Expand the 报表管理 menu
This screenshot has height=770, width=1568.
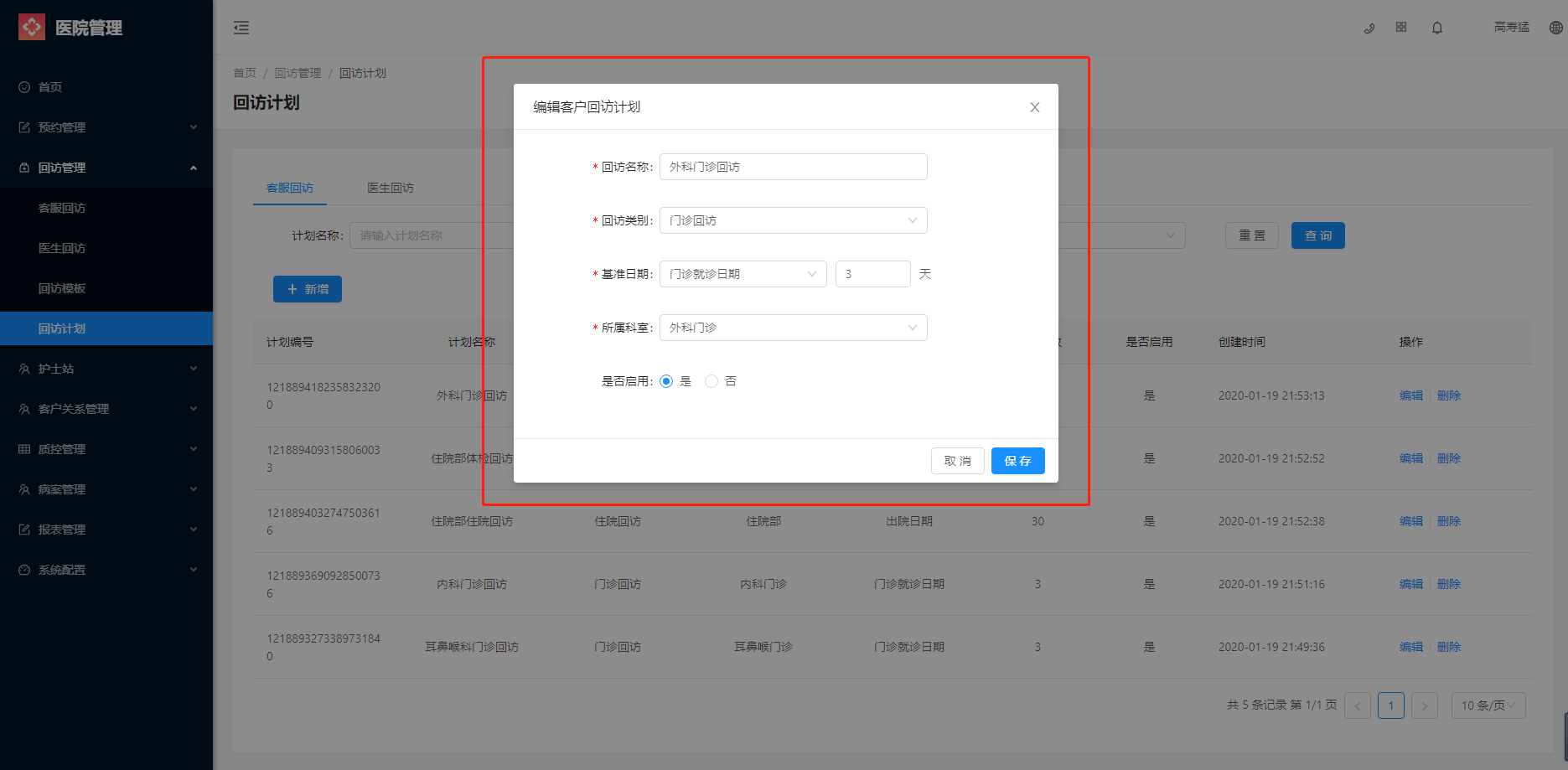click(194, 530)
